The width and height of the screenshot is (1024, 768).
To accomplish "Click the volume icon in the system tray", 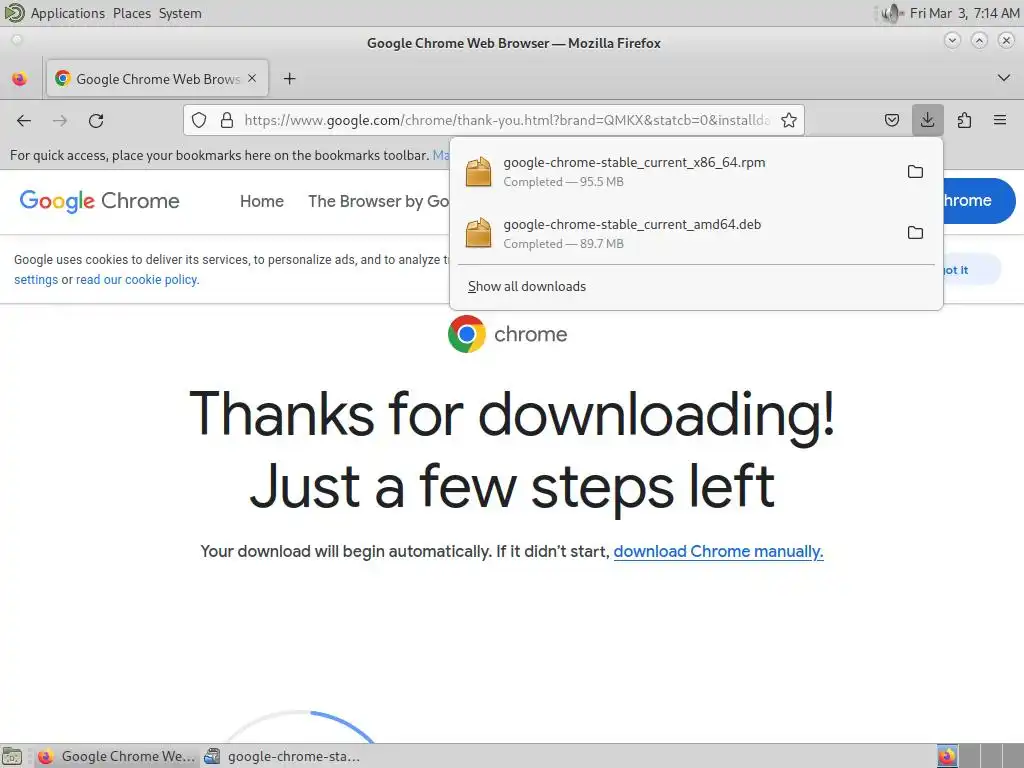I will click(891, 13).
